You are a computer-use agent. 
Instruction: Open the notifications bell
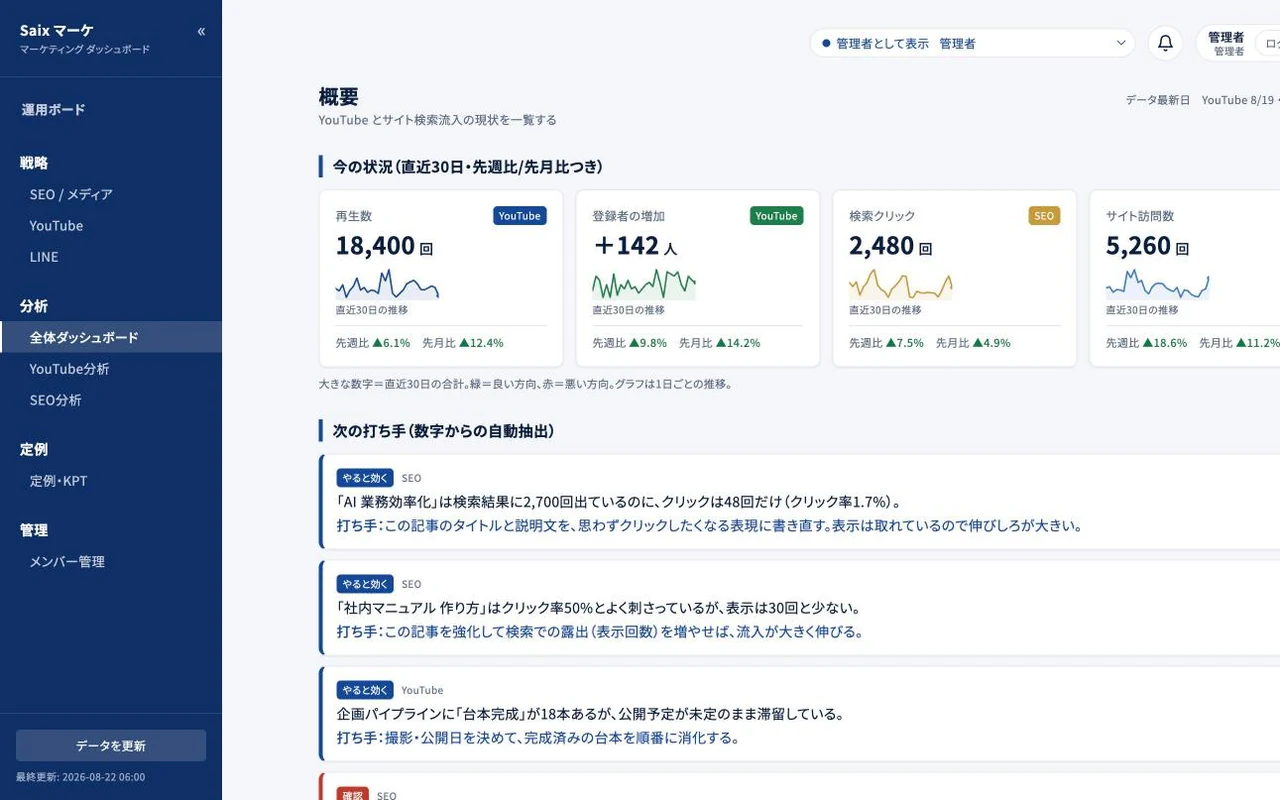point(1165,43)
